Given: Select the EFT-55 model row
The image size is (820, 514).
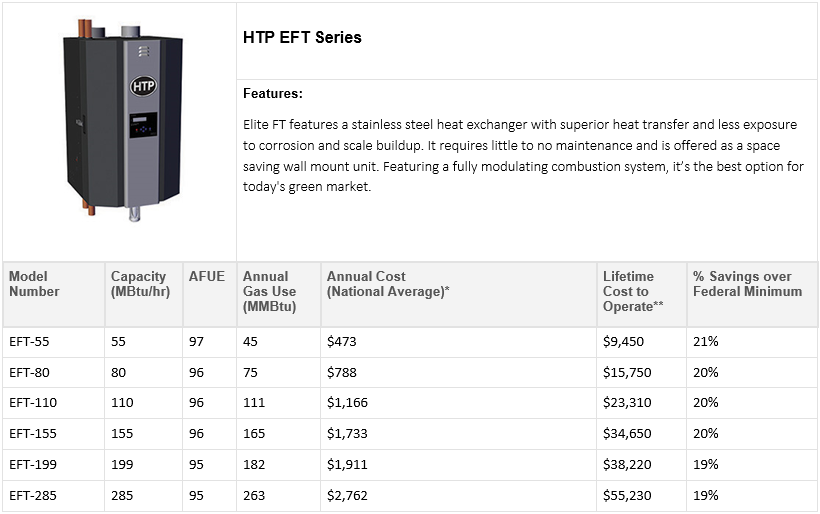Looking at the screenshot, I should coord(410,342).
